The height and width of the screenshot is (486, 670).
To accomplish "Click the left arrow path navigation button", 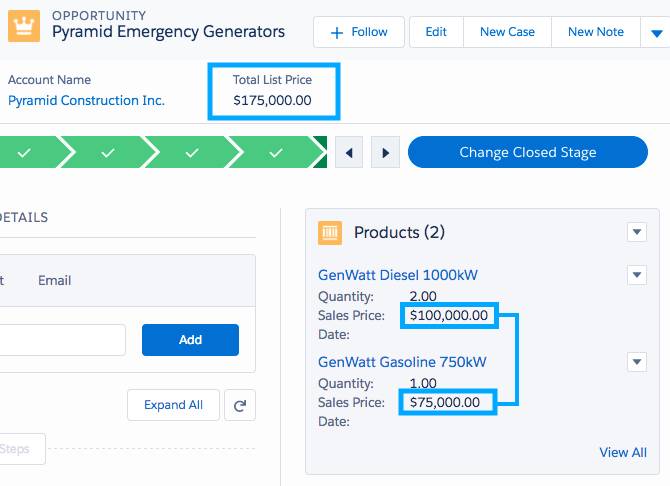I will (x=349, y=153).
